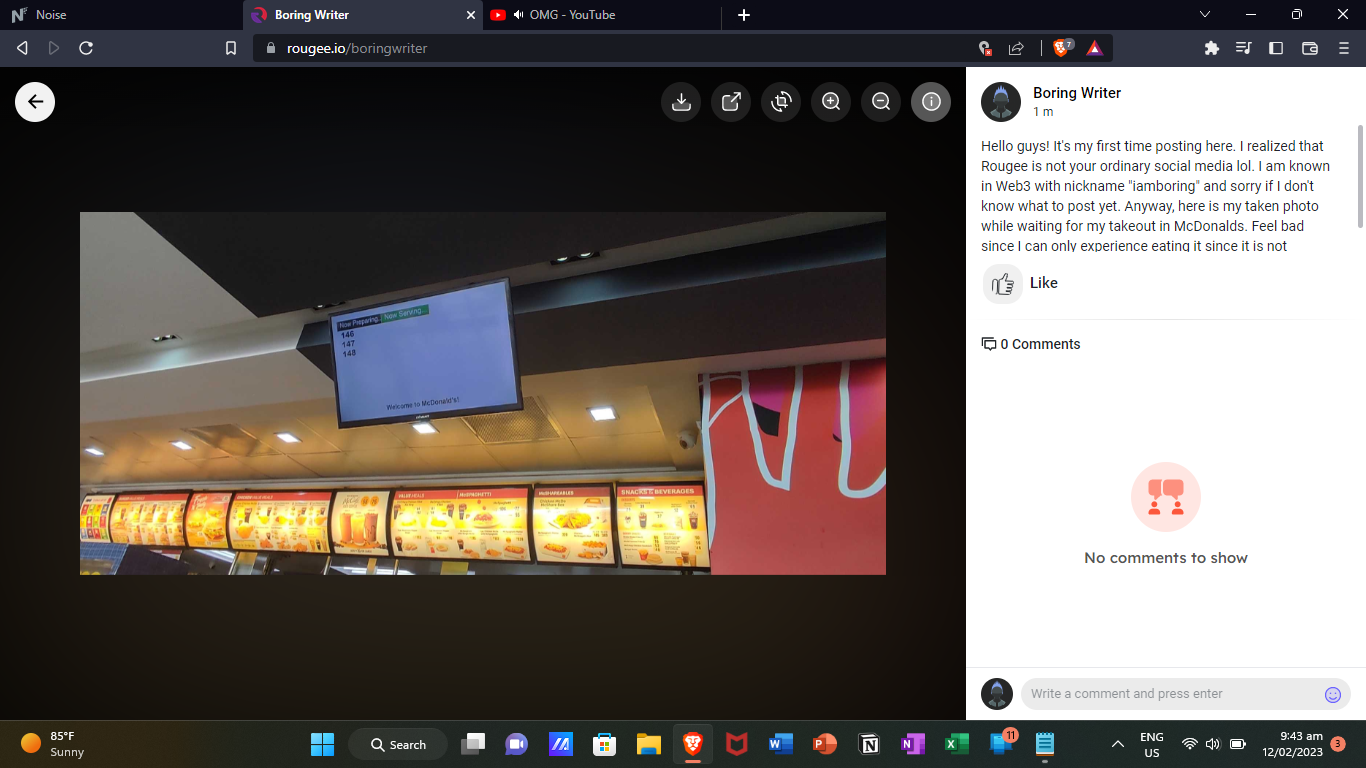The image size is (1366, 768).
Task: Click the "0 Comments" counter
Action: pos(1031,344)
